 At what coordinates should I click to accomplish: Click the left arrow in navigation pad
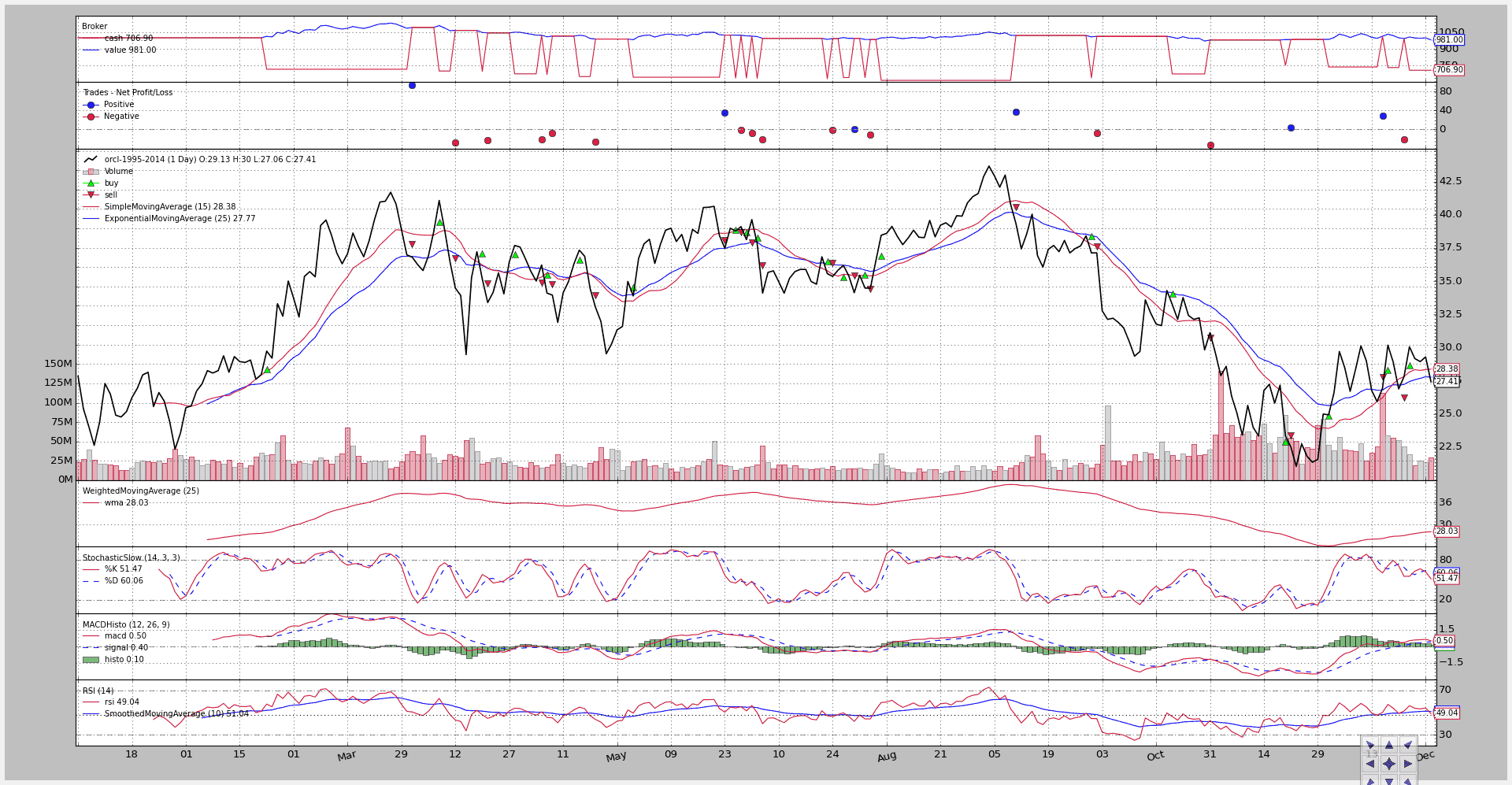(x=1371, y=764)
